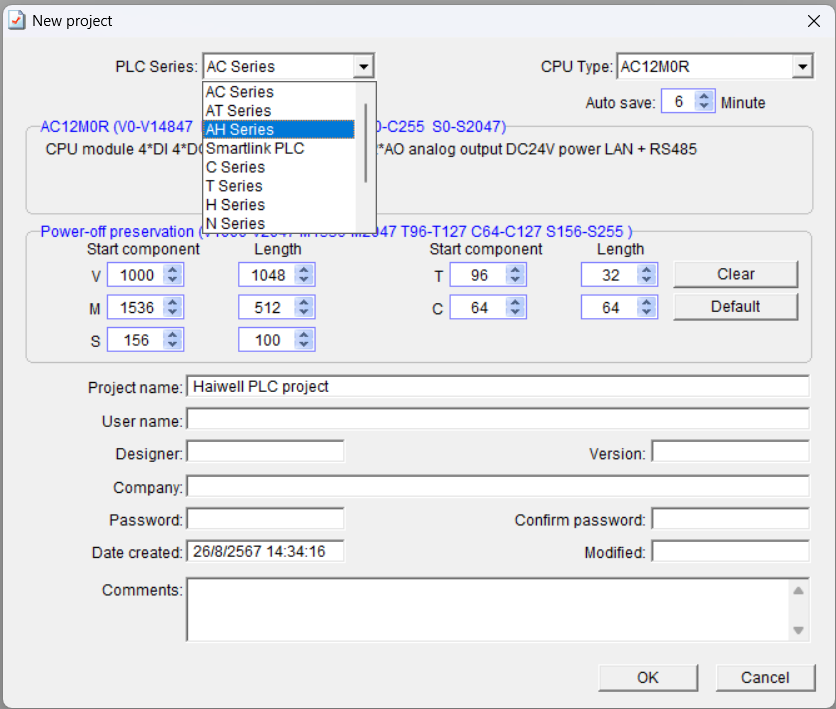Viewport: 836px width, 709px height.
Task: Cancel the new project dialog
Action: coord(765,677)
